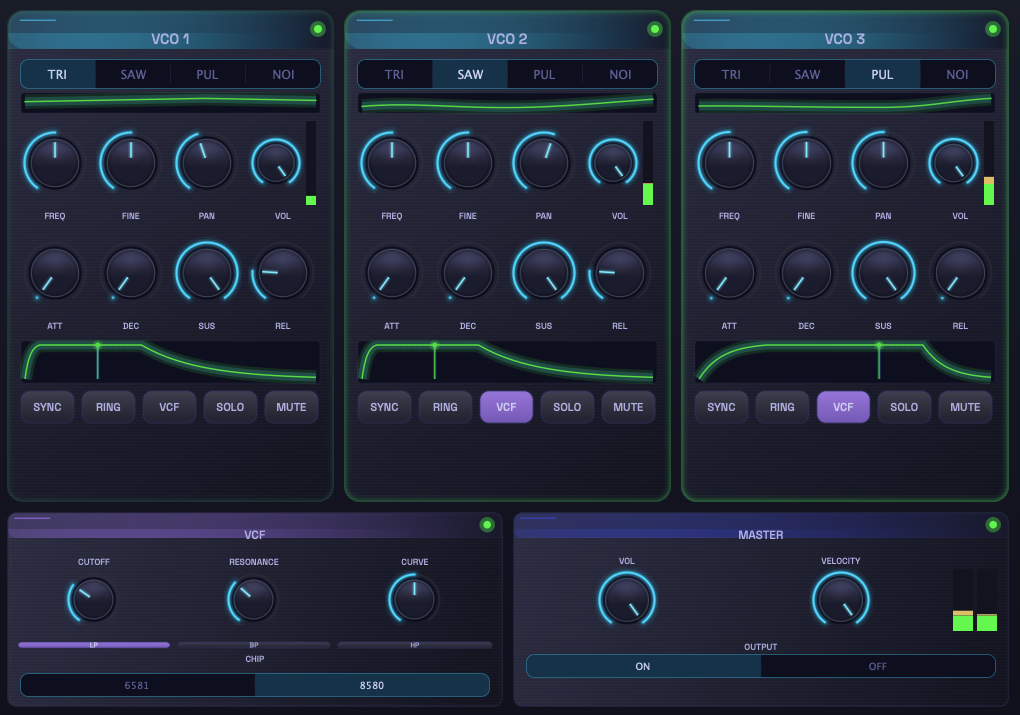Click the VCO 2 SUS knob
Screen dimensions: 1020x715
tap(544, 273)
